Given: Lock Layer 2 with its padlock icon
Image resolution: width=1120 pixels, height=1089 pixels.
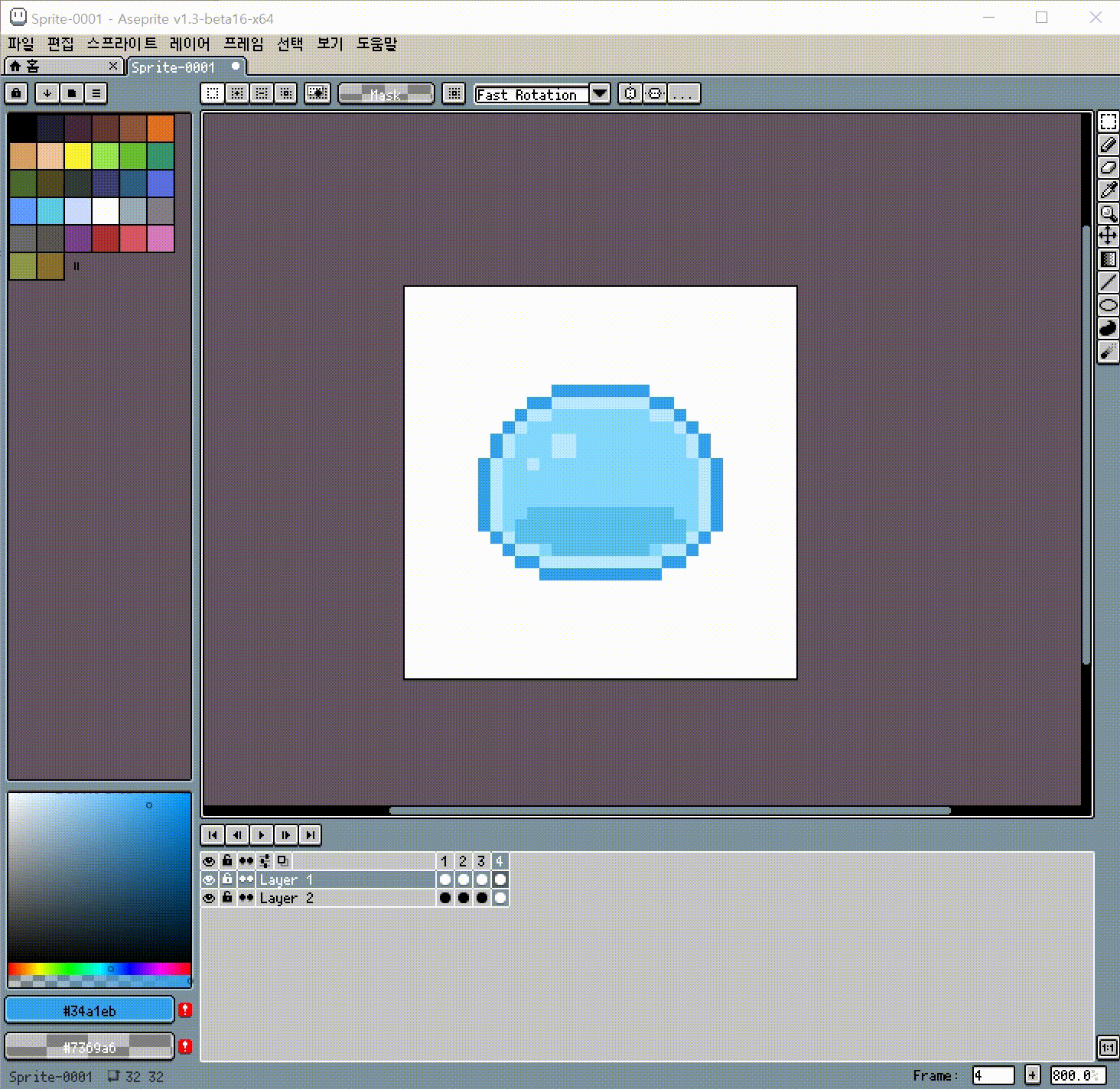Looking at the screenshot, I should (x=227, y=898).
